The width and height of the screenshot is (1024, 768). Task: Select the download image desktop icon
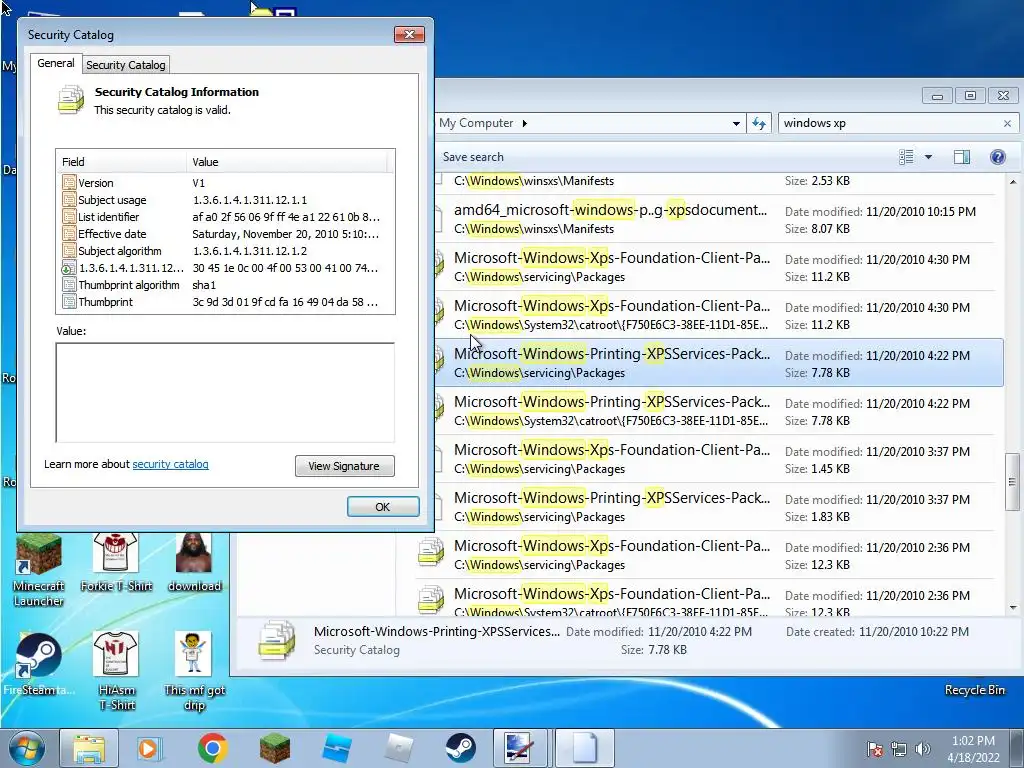(x=194, y=562)
